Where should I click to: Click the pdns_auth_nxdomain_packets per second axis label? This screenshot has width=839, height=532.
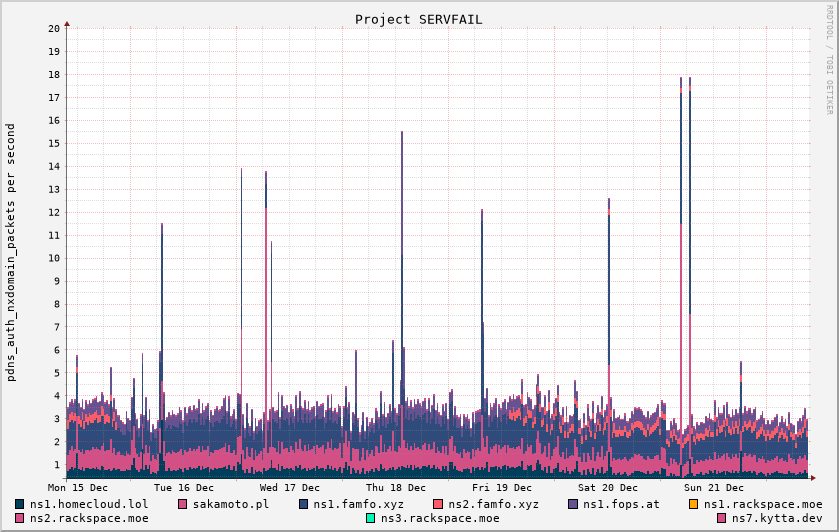coord(11,252)
